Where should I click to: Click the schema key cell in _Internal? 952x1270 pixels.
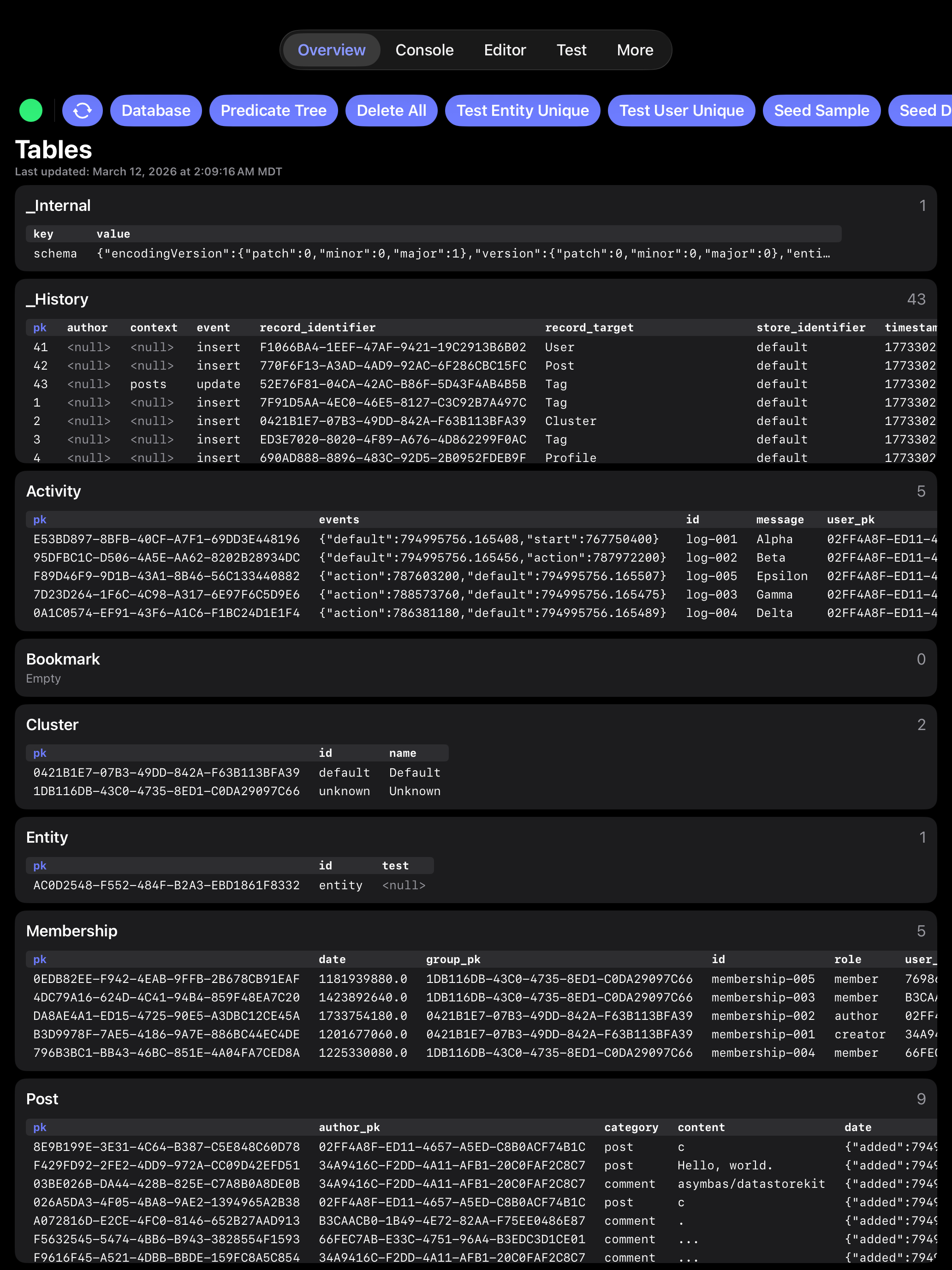55,254
